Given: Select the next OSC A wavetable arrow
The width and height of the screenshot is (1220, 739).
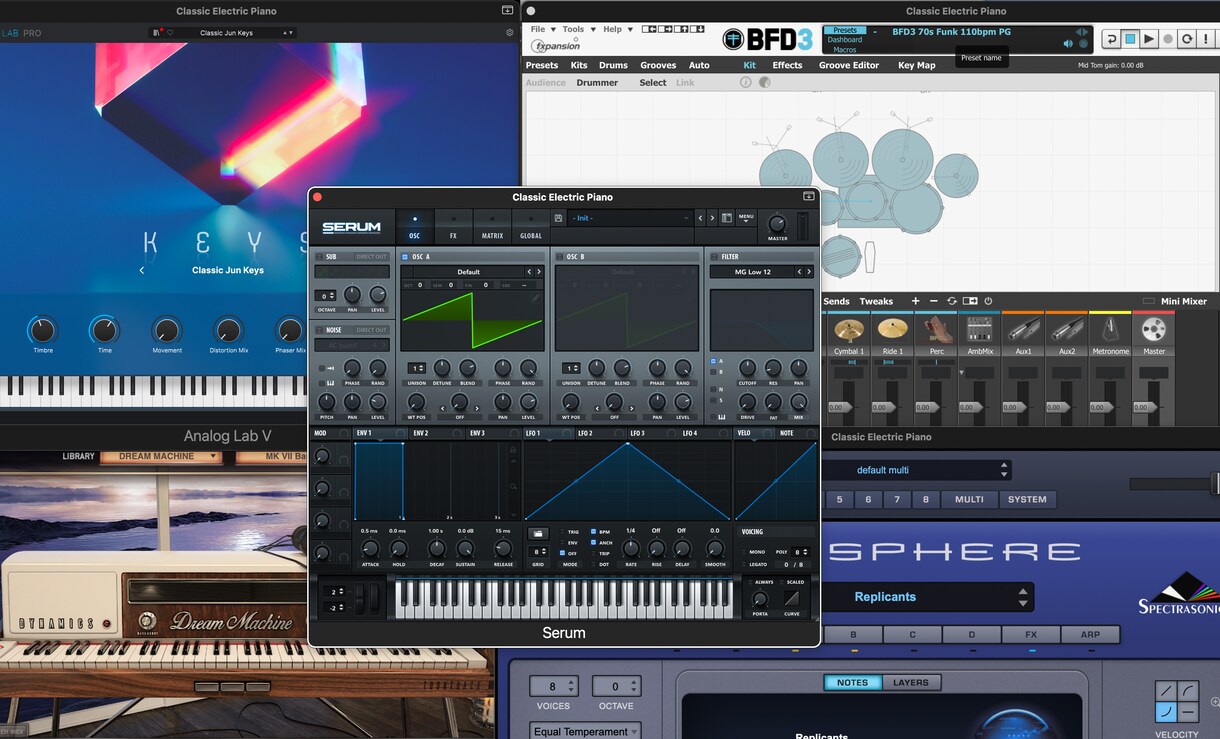Looking at the screenshot, I should pos(540,272).
